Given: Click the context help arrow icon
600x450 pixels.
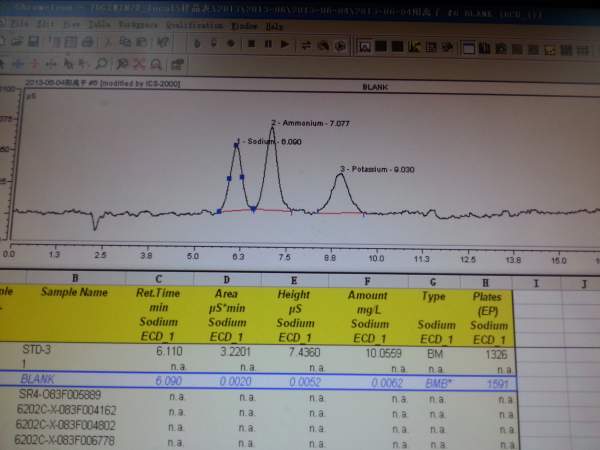Looking at the screenshot, I should click(163, 42).
